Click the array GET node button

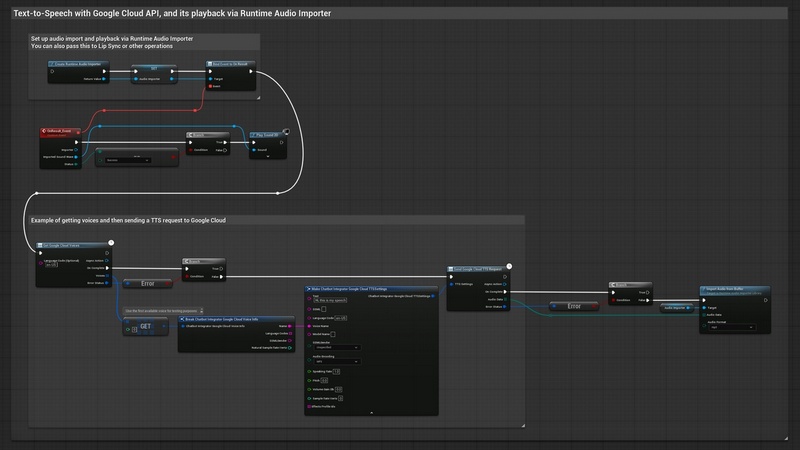point(145,327)
